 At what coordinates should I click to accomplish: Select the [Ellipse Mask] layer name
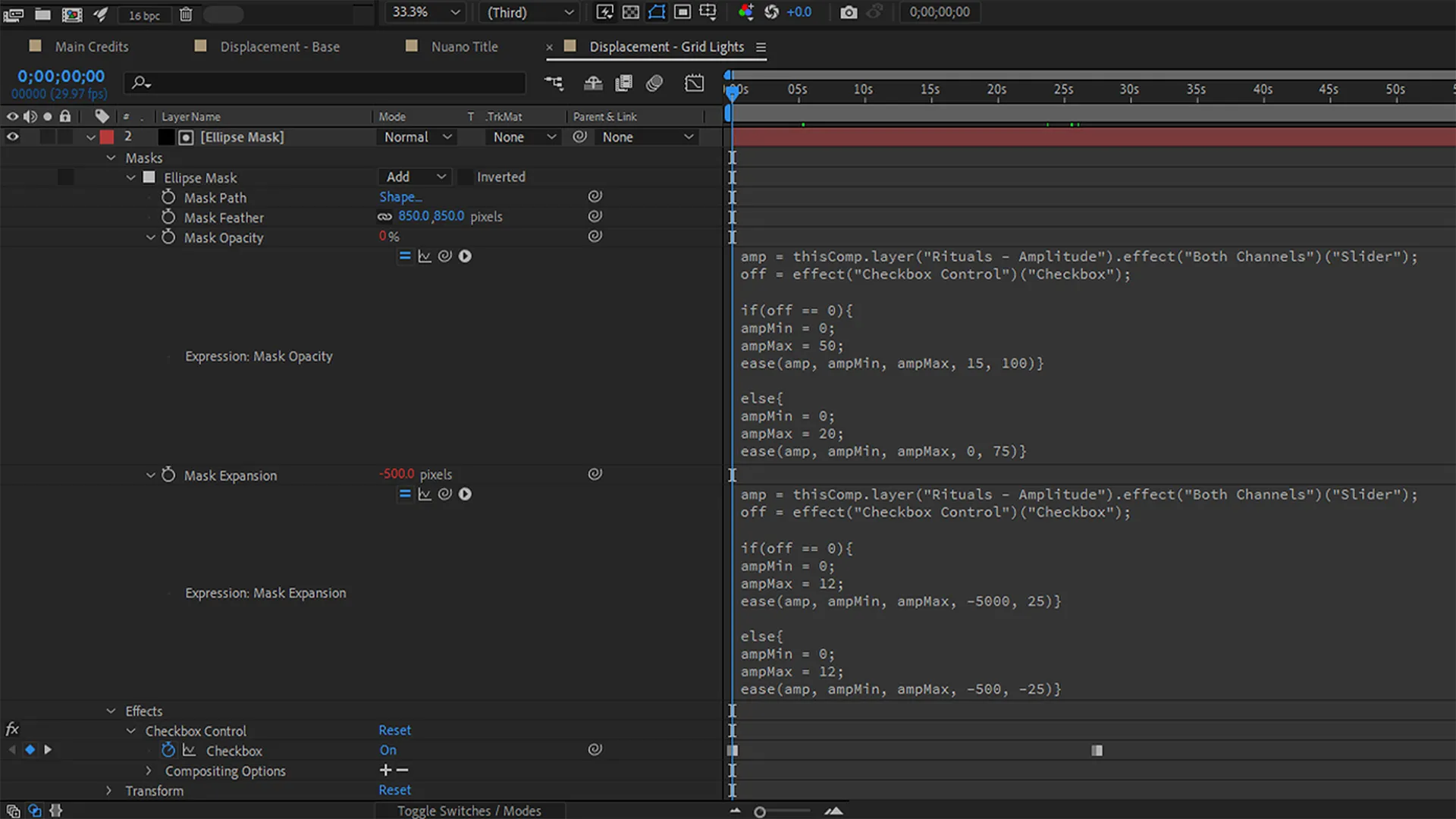tap(242, 137)
